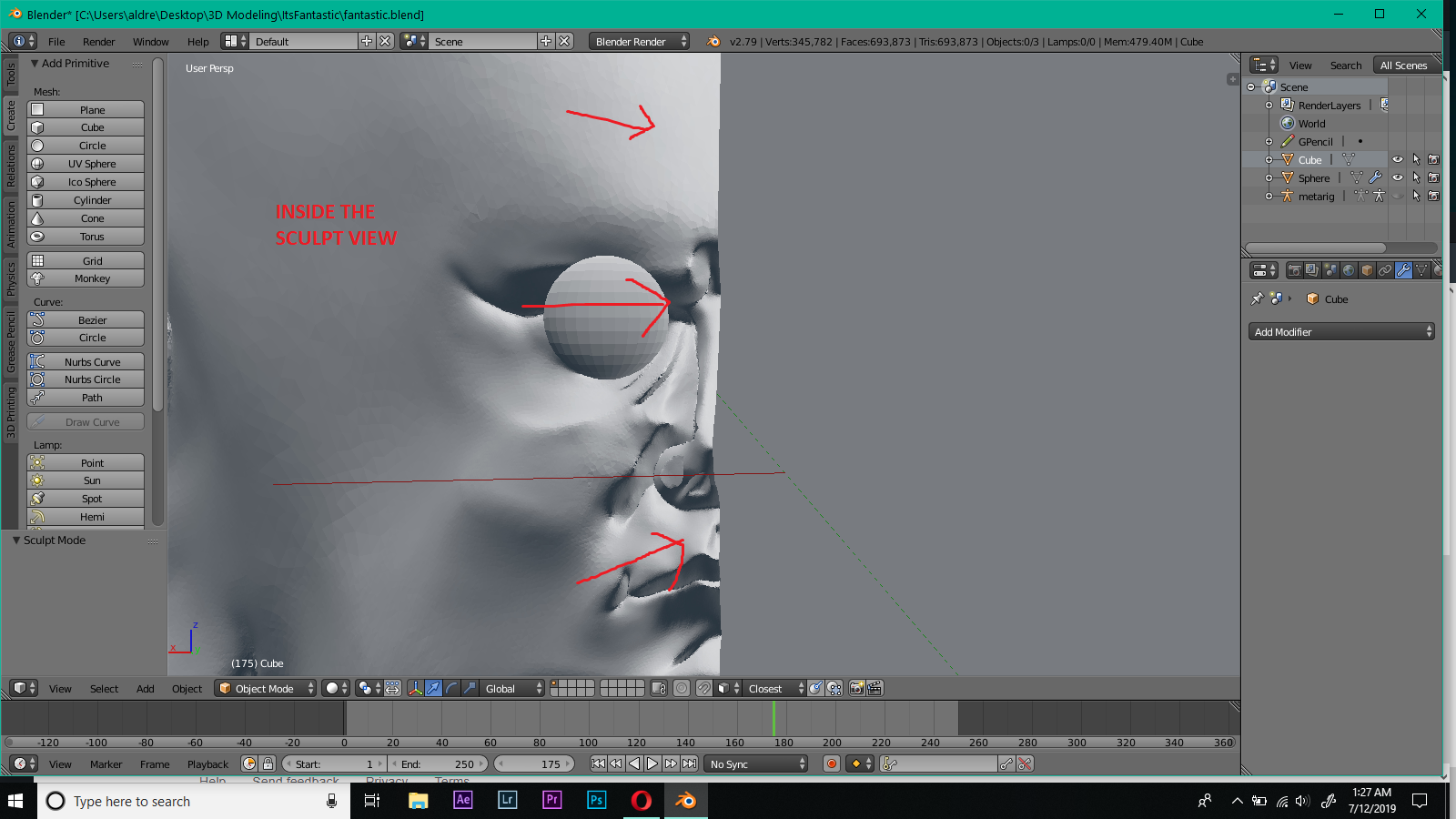The image size is (1456, 819).
Task: Toggle Cube selectability cursor icon
Action: 1416,160
